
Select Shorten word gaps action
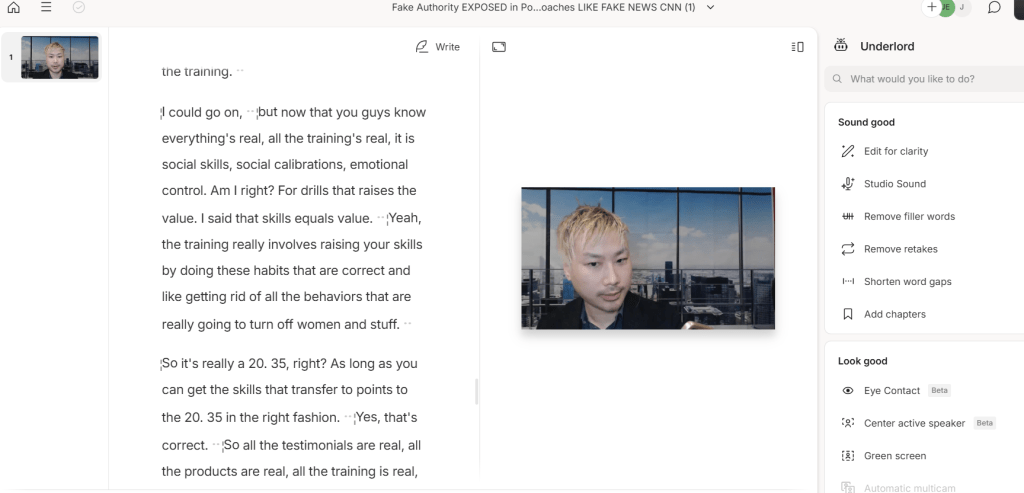907,282
